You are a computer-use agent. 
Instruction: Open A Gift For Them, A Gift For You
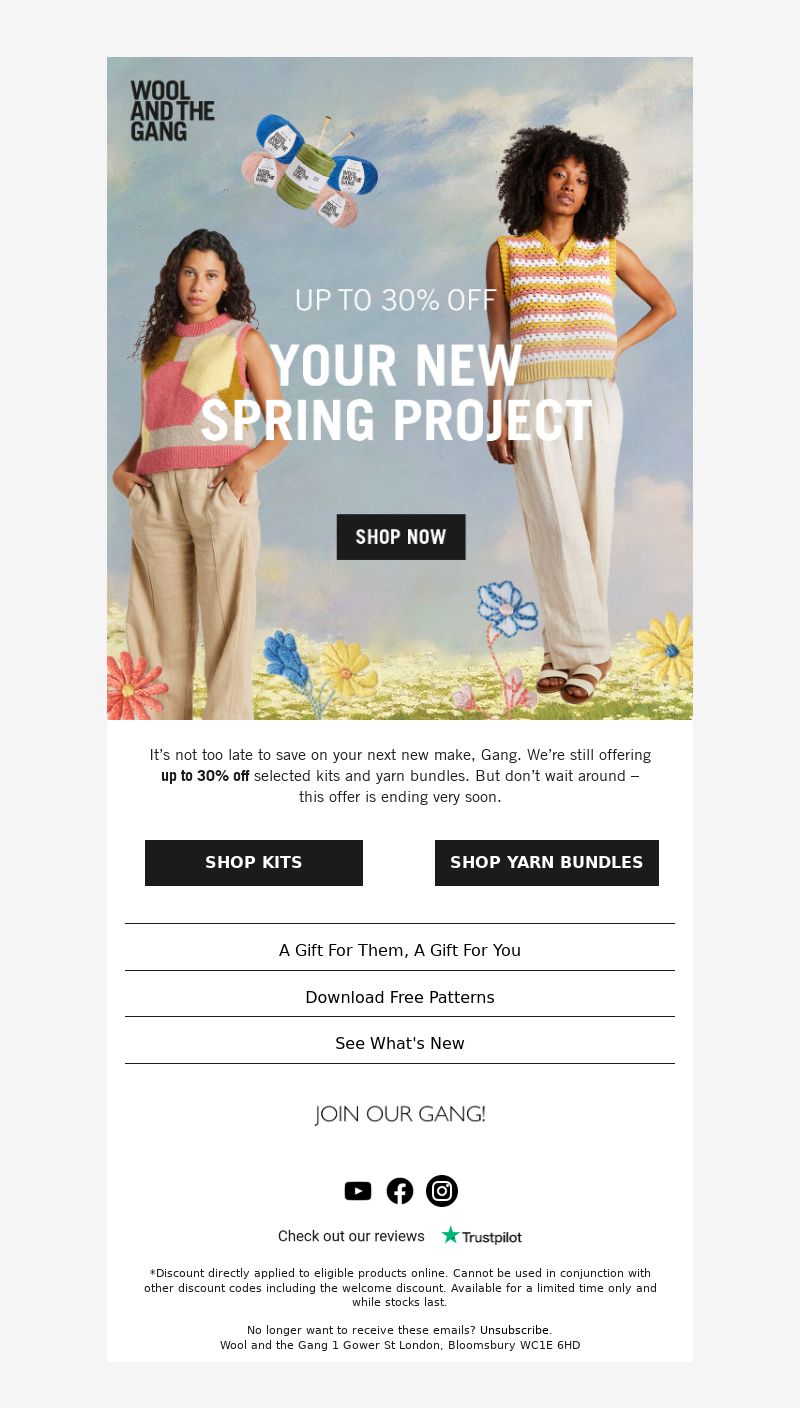[400, 950]
